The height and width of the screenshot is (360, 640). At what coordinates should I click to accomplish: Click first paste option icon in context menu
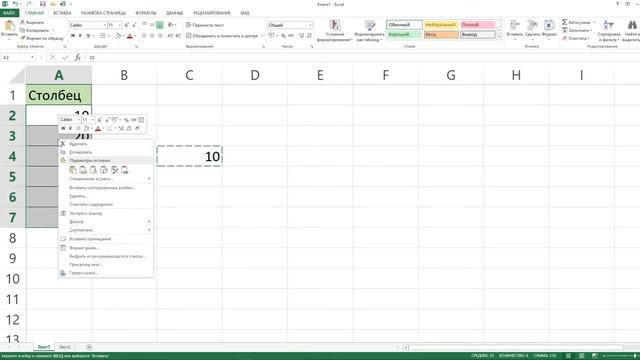click(x=73, y=170)
